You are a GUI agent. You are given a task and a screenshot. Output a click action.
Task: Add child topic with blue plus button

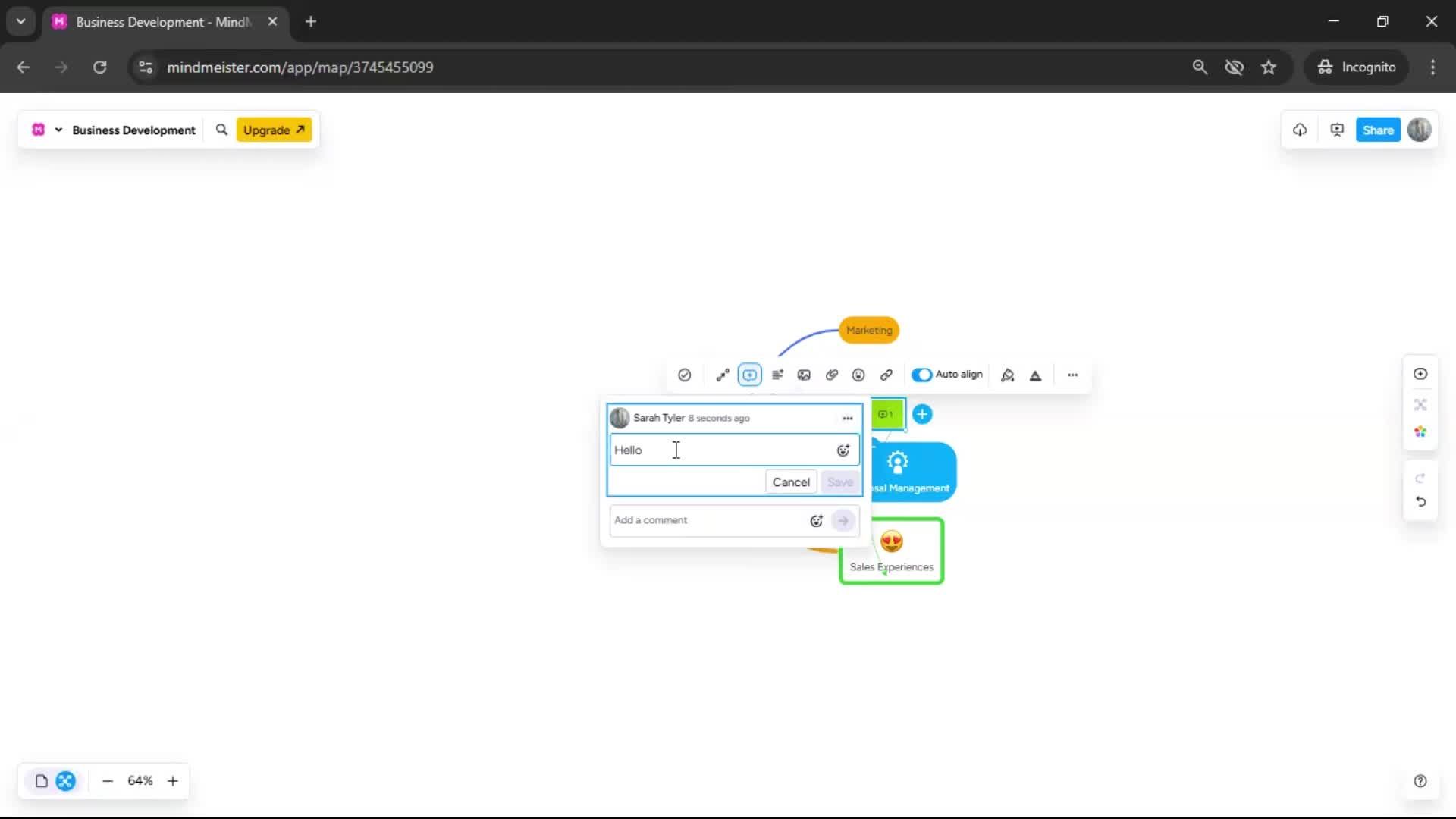point(922,414)
